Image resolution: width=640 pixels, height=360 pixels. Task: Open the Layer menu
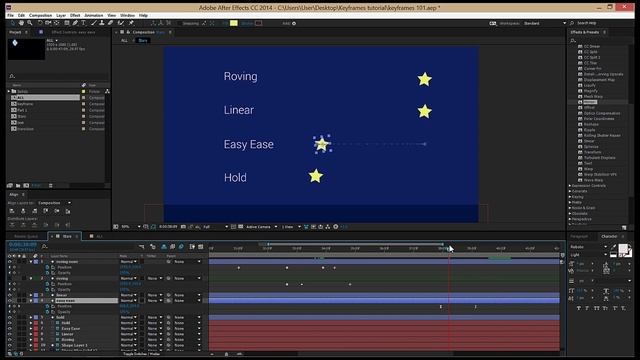point(61,15)
